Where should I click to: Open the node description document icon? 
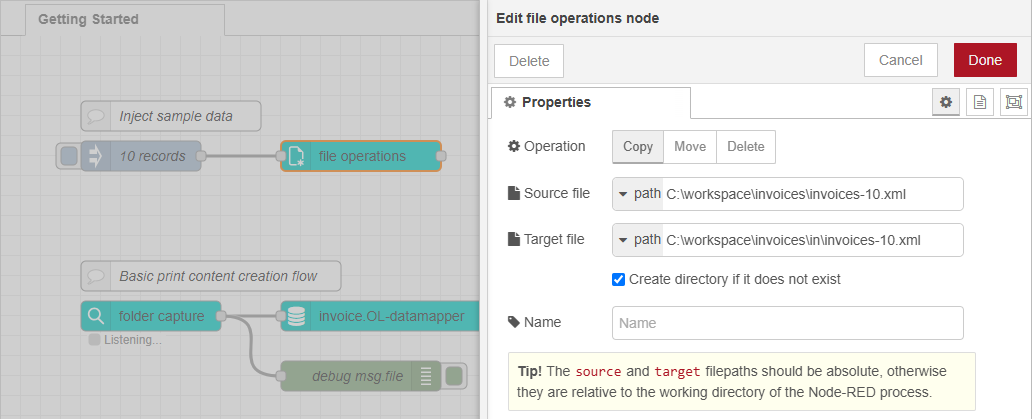979,102
